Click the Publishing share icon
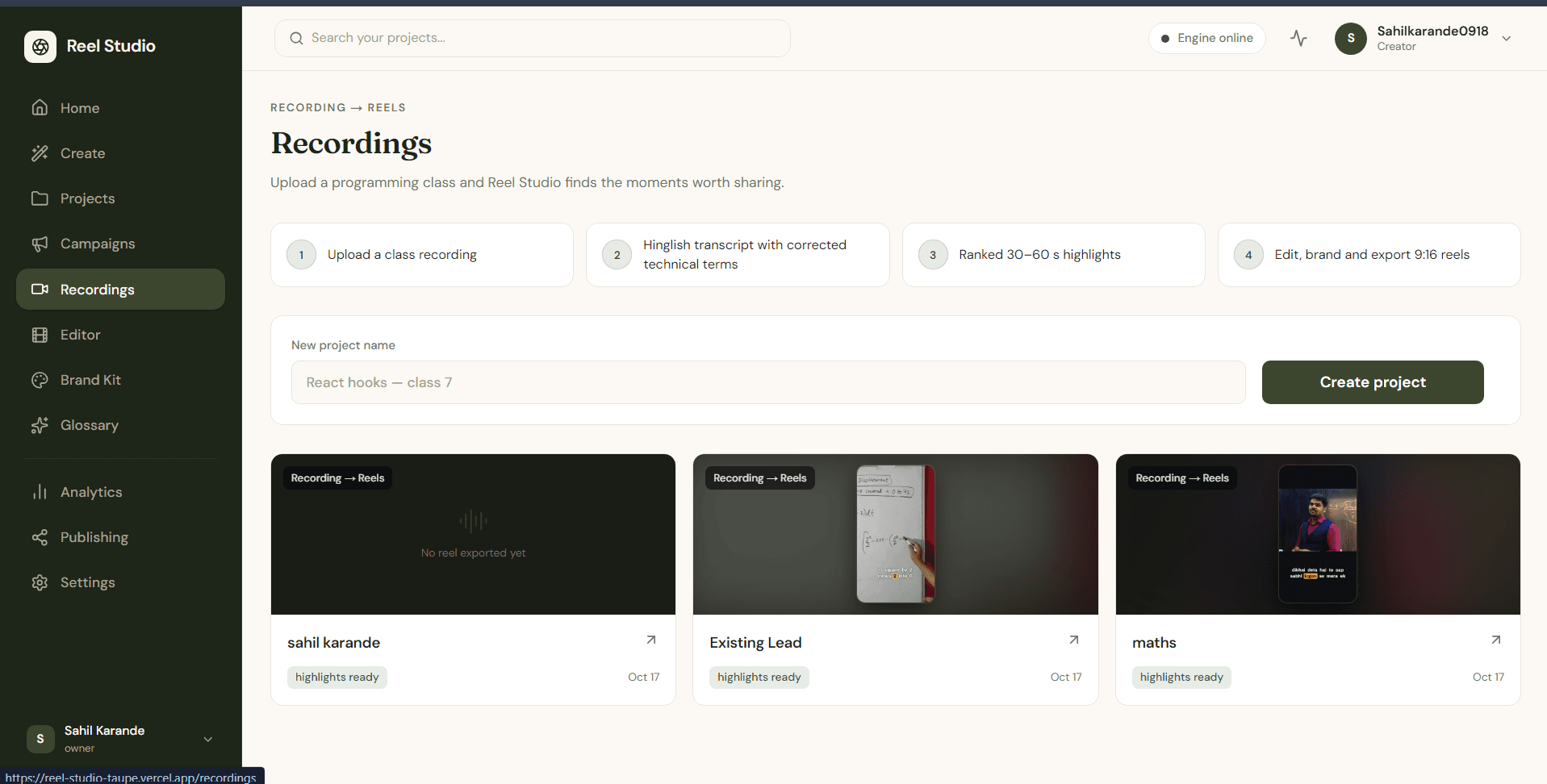The height and width of the screenshot is (784, 1547). 40,537
